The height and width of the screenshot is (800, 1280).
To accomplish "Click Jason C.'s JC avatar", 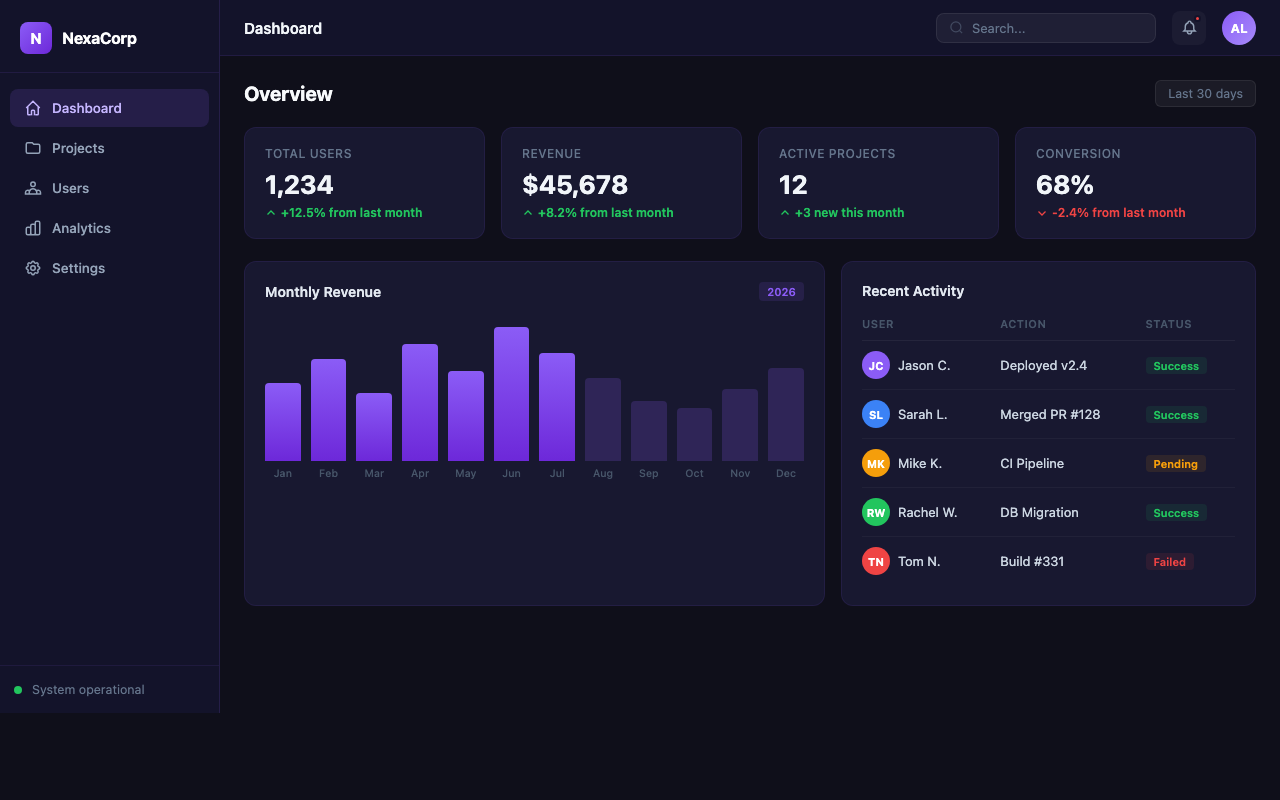I will coord(876,365).
